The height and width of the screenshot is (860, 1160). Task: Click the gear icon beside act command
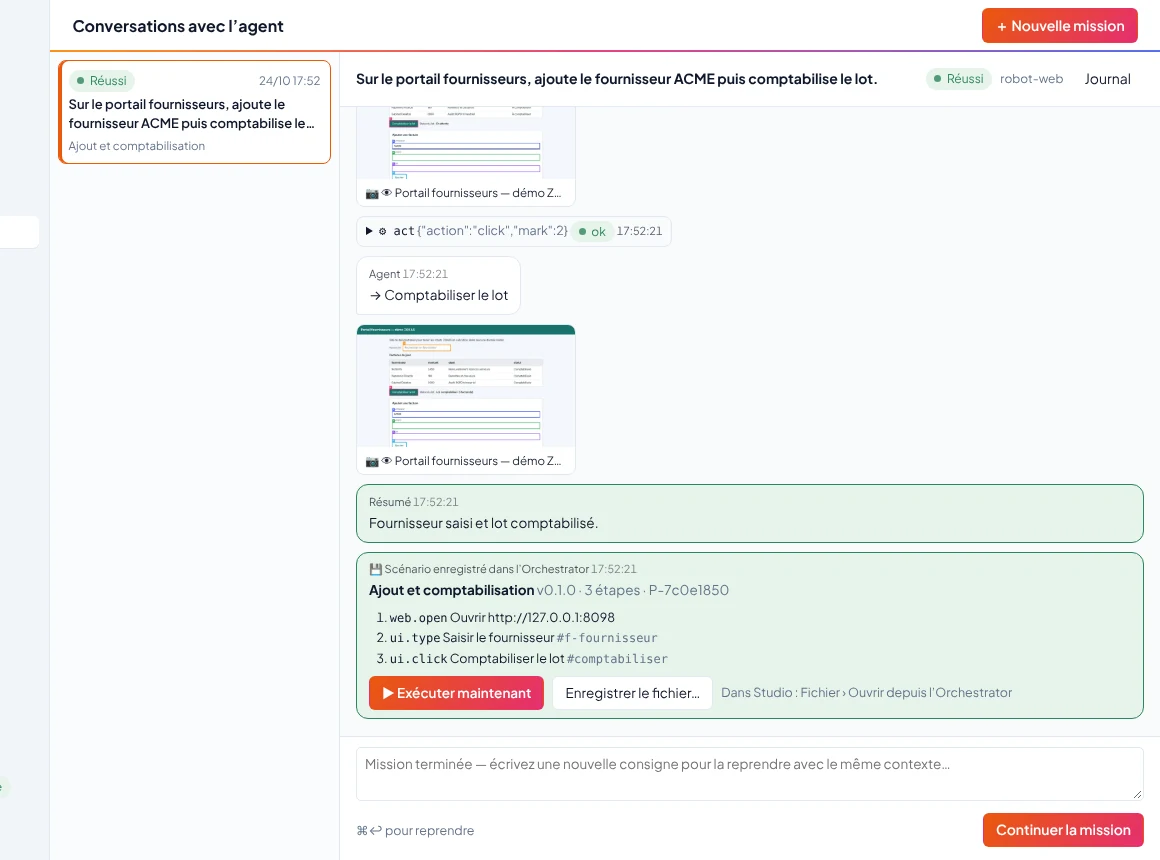click(x=382, y=231)
